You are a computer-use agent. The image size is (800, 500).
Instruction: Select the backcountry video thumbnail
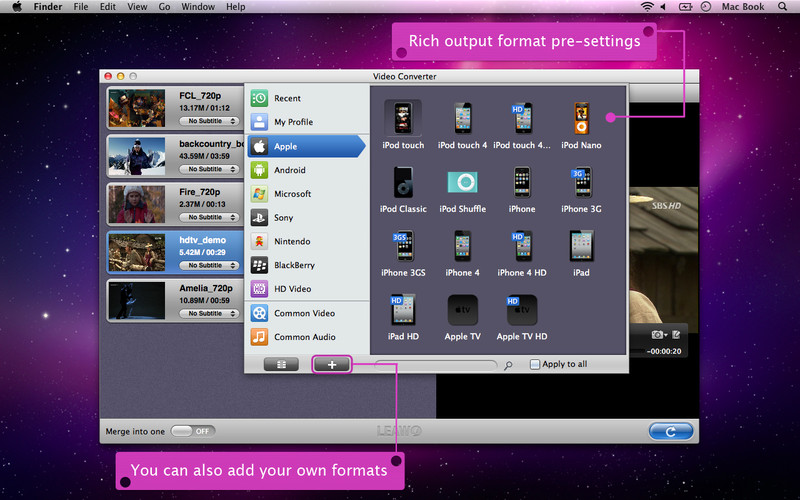click(x=137, y=157)
